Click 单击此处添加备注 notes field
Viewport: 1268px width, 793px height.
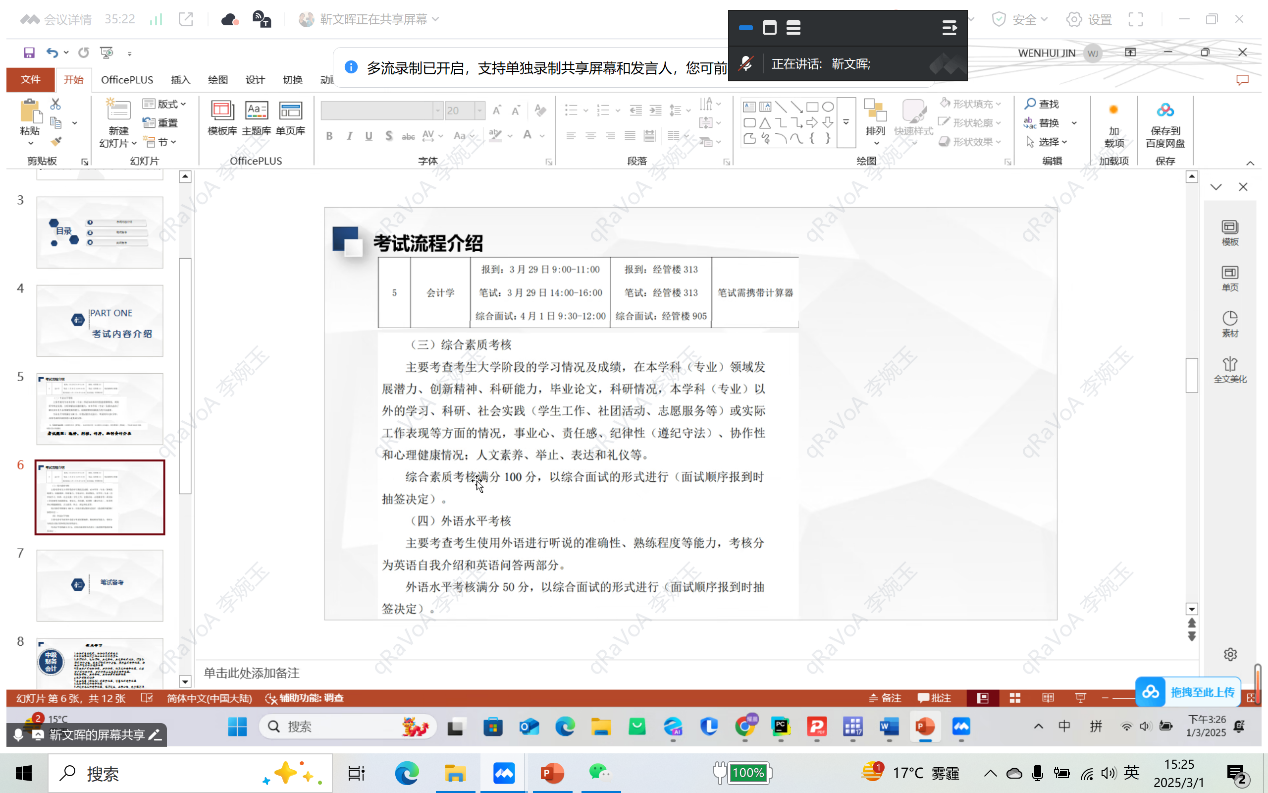(x=251, y=673)
